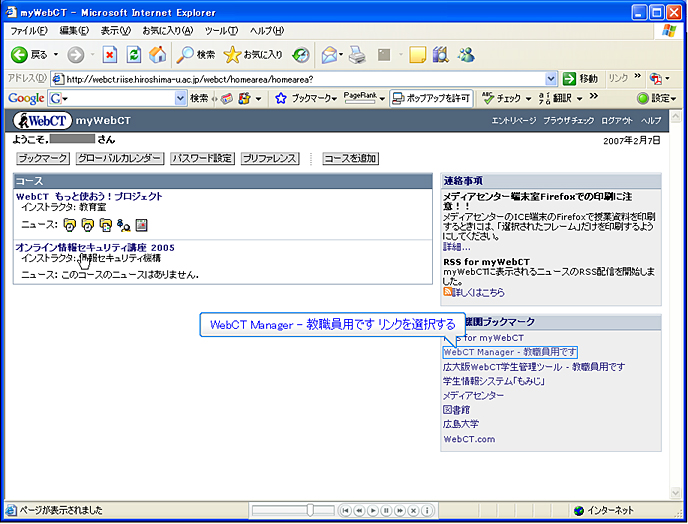Viewport: 688px width, 524px height.
Task: Open the ファイル(F) menu
Action: (x=29, y=31)
